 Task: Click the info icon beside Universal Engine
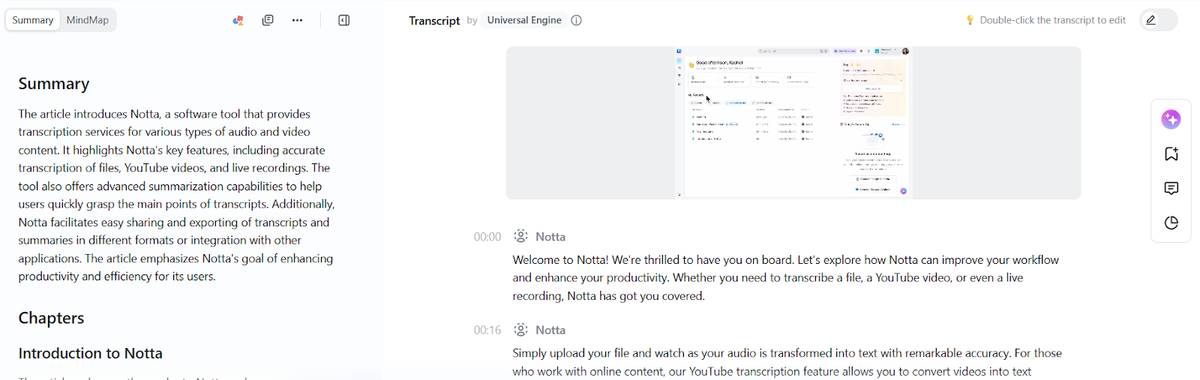(x=576, y=20)
